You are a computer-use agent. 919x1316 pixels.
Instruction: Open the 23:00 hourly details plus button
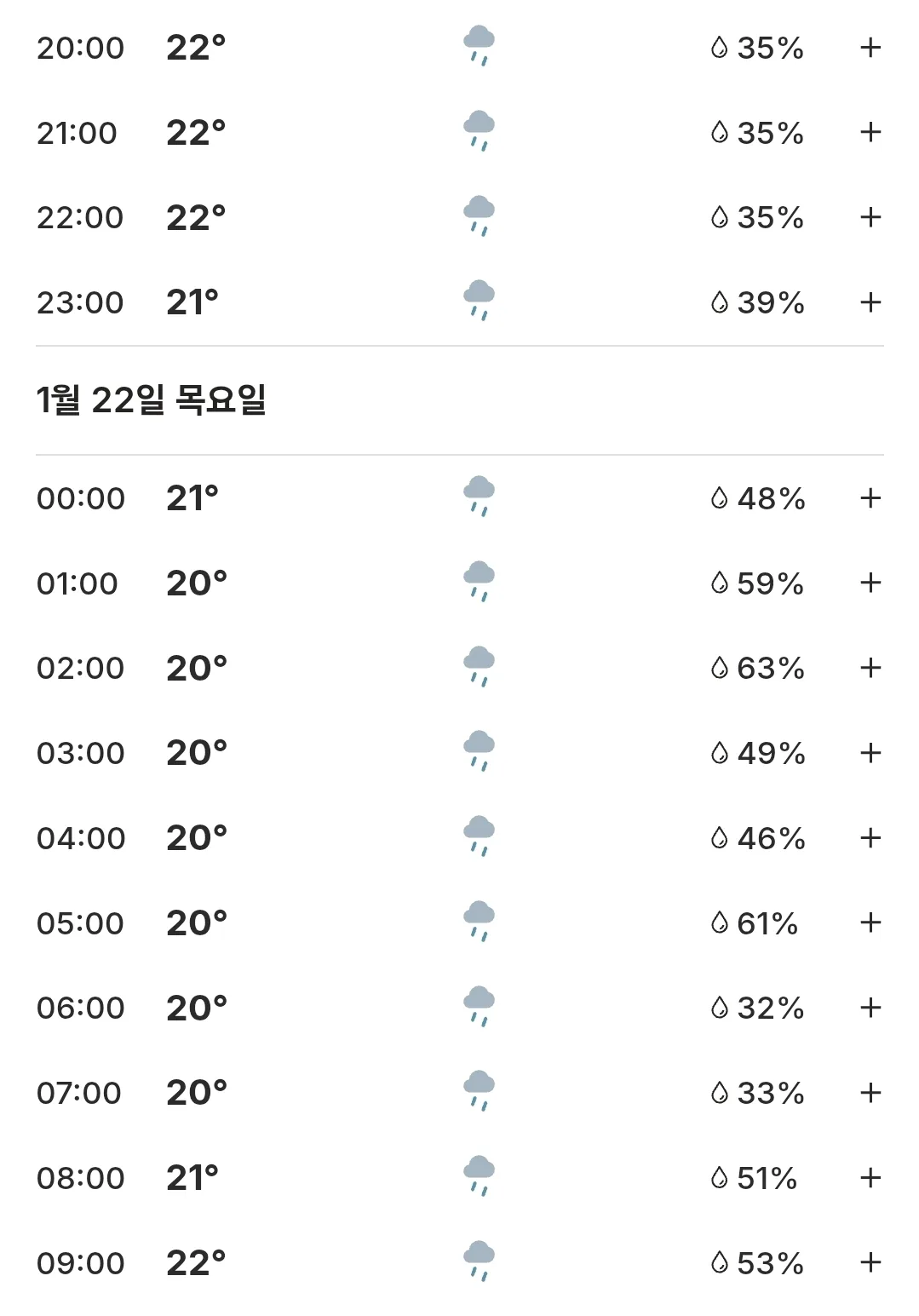870,302
